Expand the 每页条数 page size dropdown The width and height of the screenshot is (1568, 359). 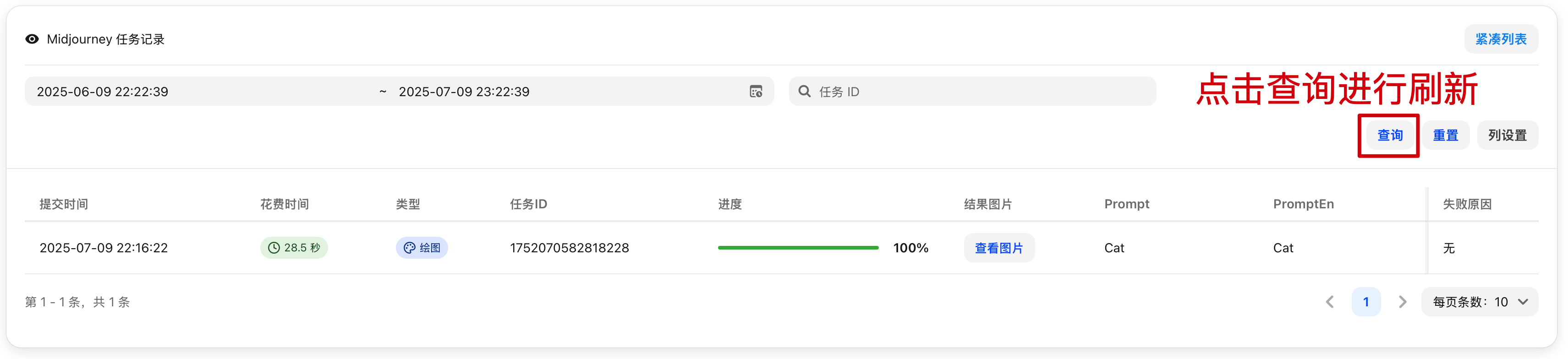1479,302
